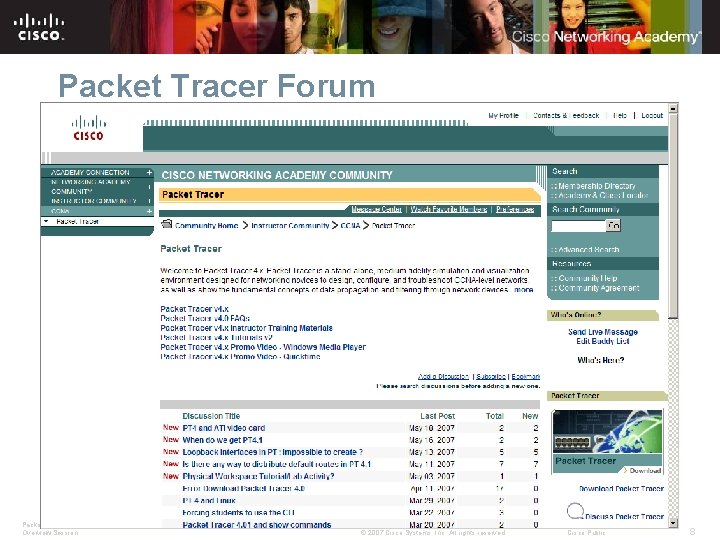Open Advanced Search link
Viewport: 720px width, 540px height.
(x=589, y=250)
